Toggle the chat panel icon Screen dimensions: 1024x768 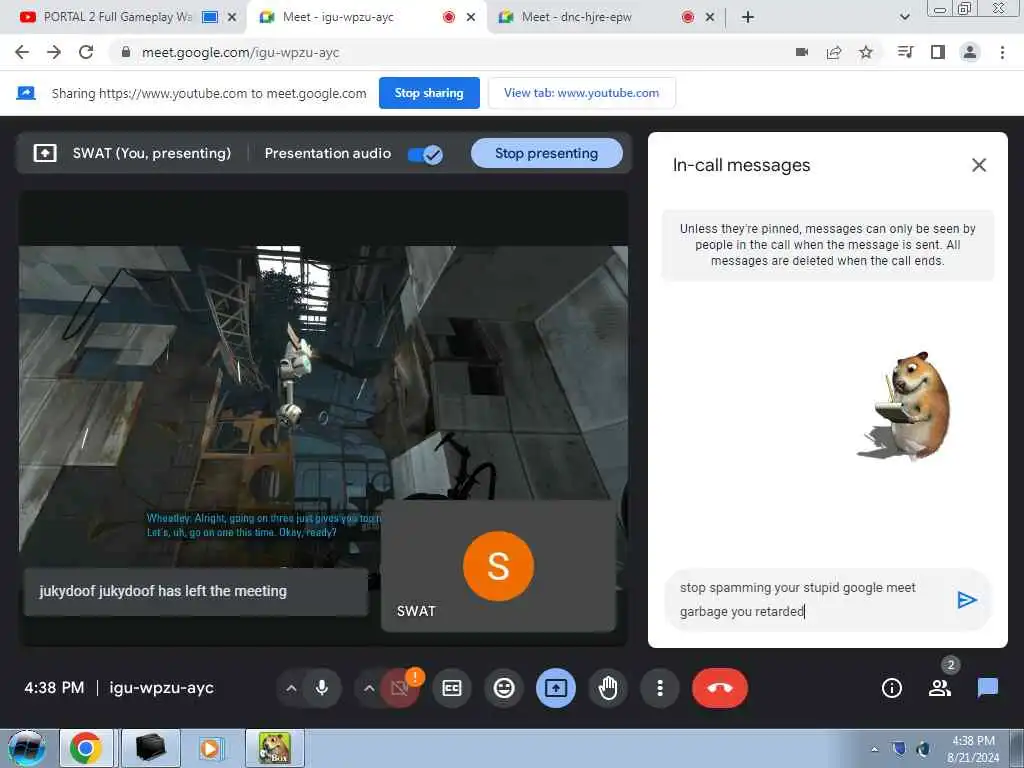tap(987, 688)
